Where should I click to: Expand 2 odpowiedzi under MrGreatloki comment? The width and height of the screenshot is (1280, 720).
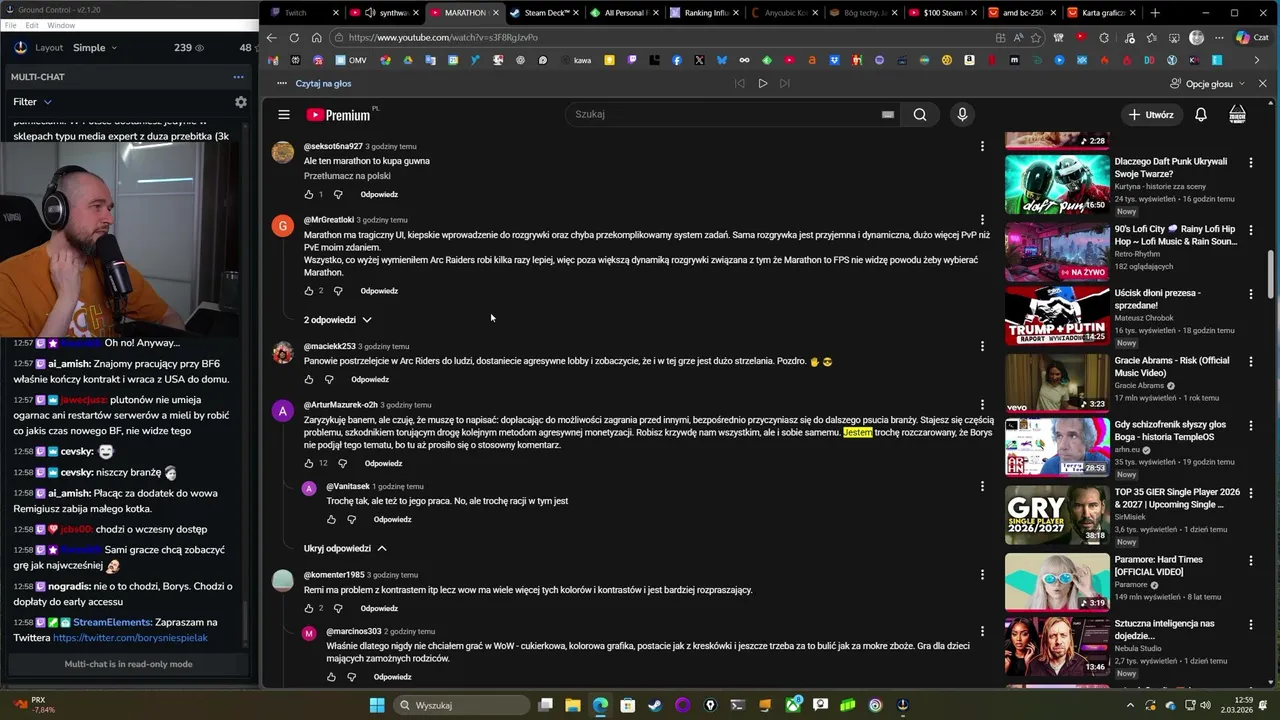tap(338, 320)
